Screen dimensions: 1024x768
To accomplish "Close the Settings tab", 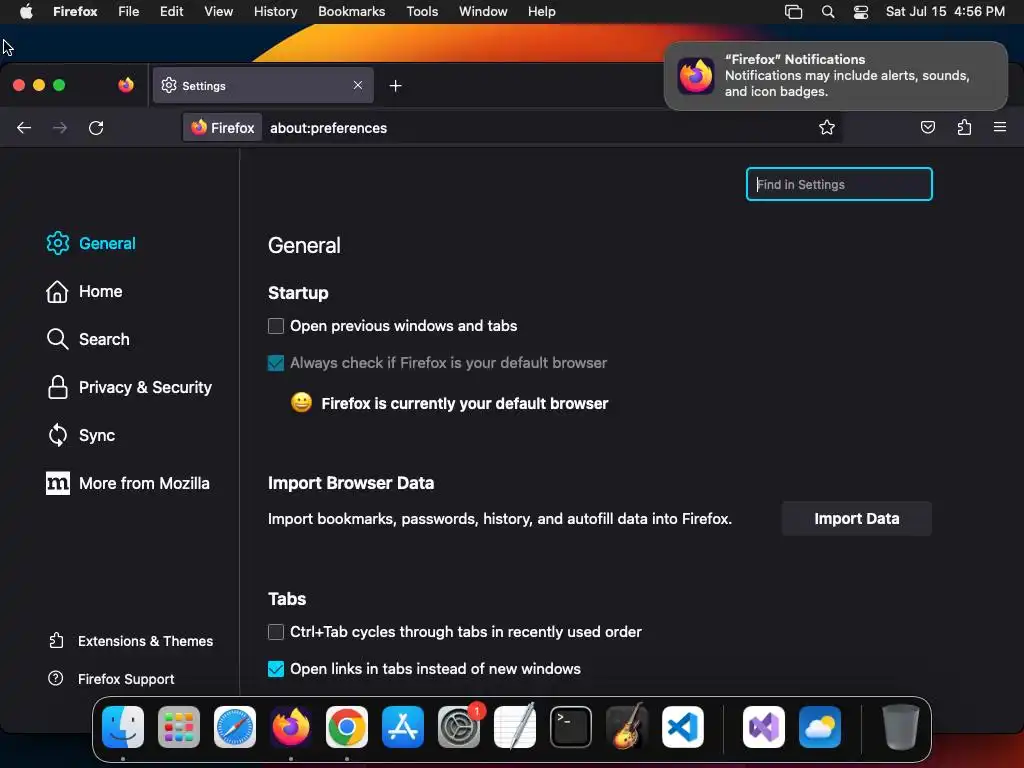I will point(358,85).
